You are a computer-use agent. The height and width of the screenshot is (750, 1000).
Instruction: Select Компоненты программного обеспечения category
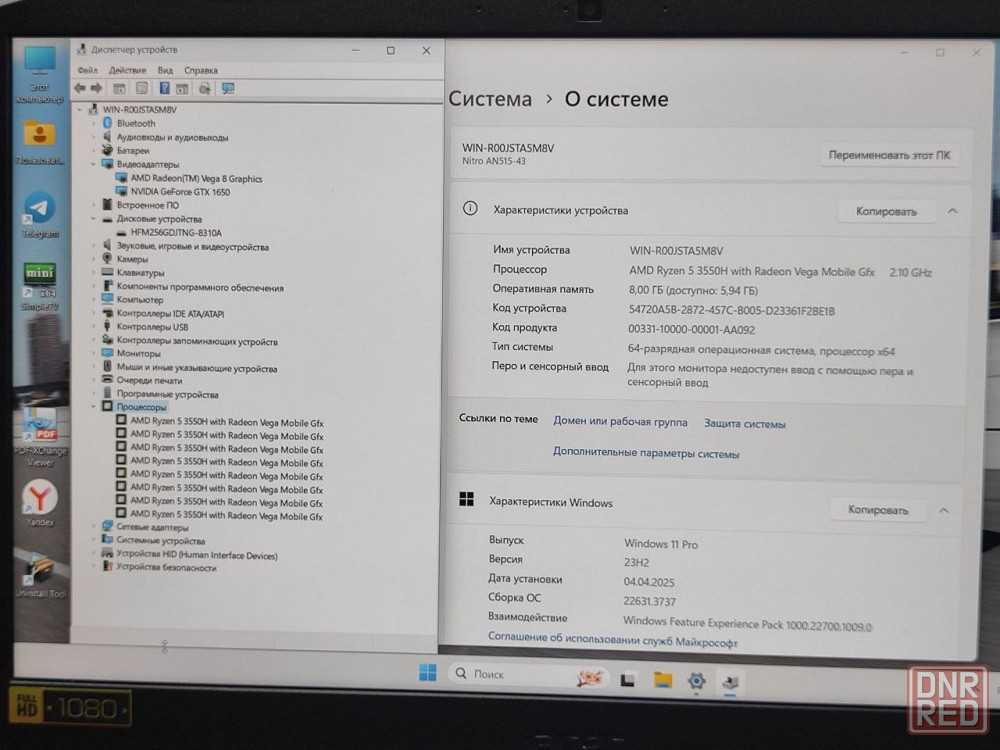(200, 288)
